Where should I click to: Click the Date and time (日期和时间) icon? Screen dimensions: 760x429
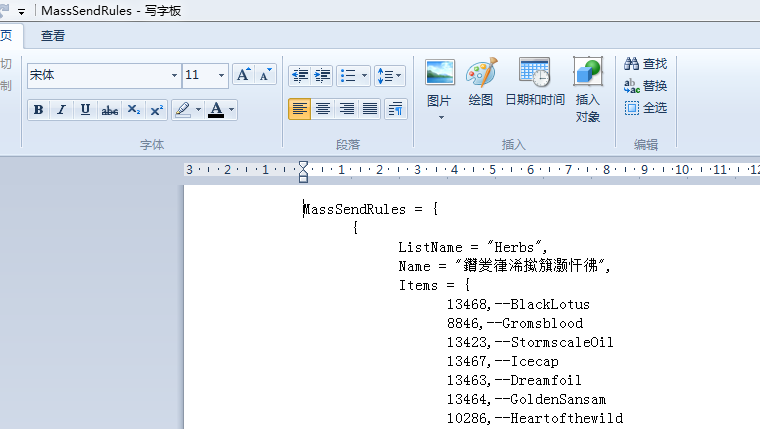(x=534, y=81)
